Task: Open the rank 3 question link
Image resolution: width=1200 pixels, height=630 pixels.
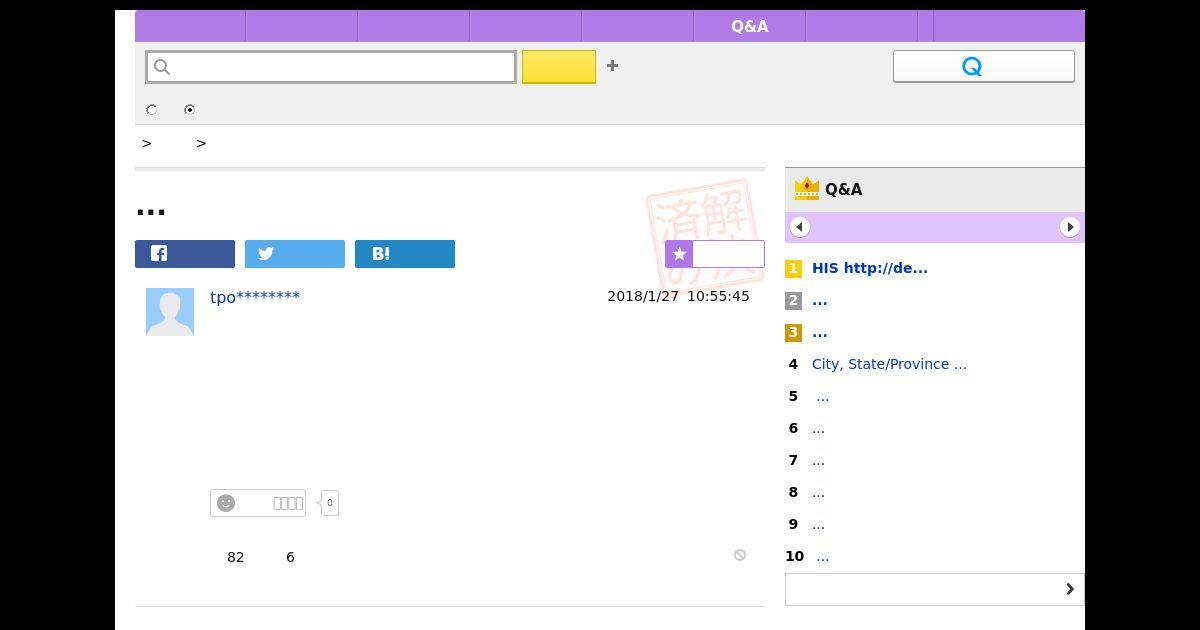Action: (x=820, y=332)
